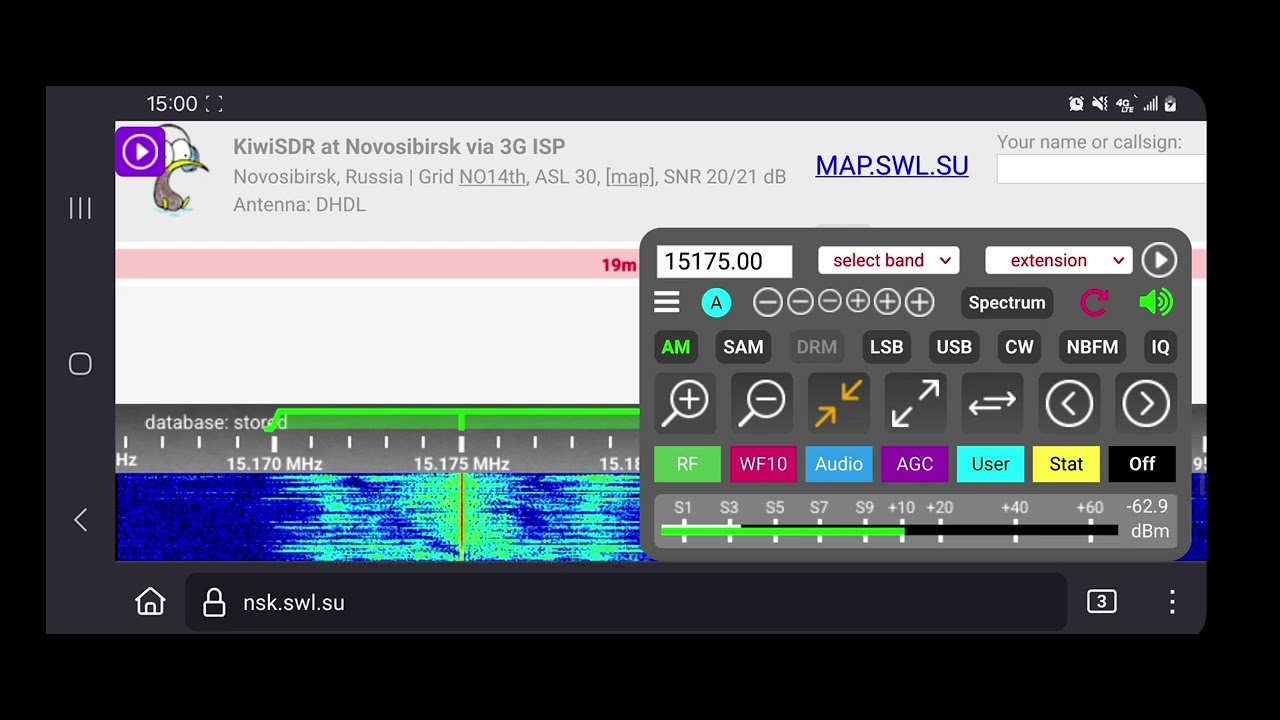Click the nsk.swl.su address bar

pos(626,602)
